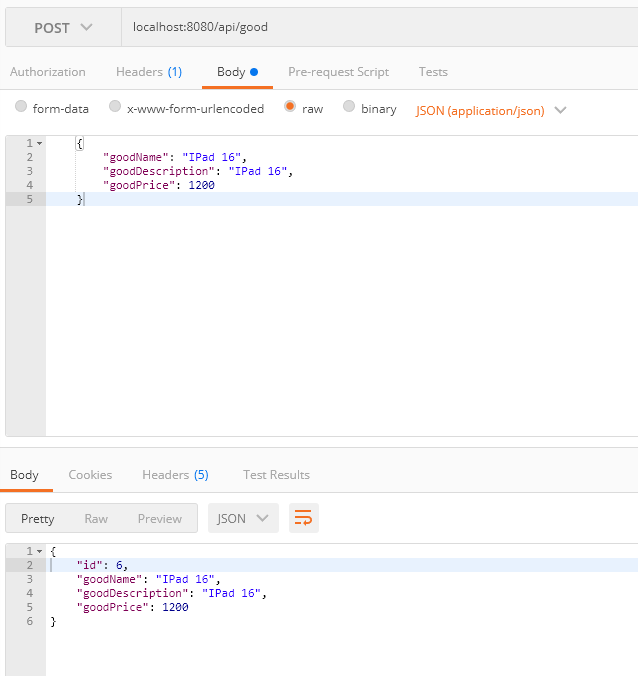The height and width of the screenshot is (676, 638).
Task: Open the Test Results tab
Action: [x=276, y=475]
